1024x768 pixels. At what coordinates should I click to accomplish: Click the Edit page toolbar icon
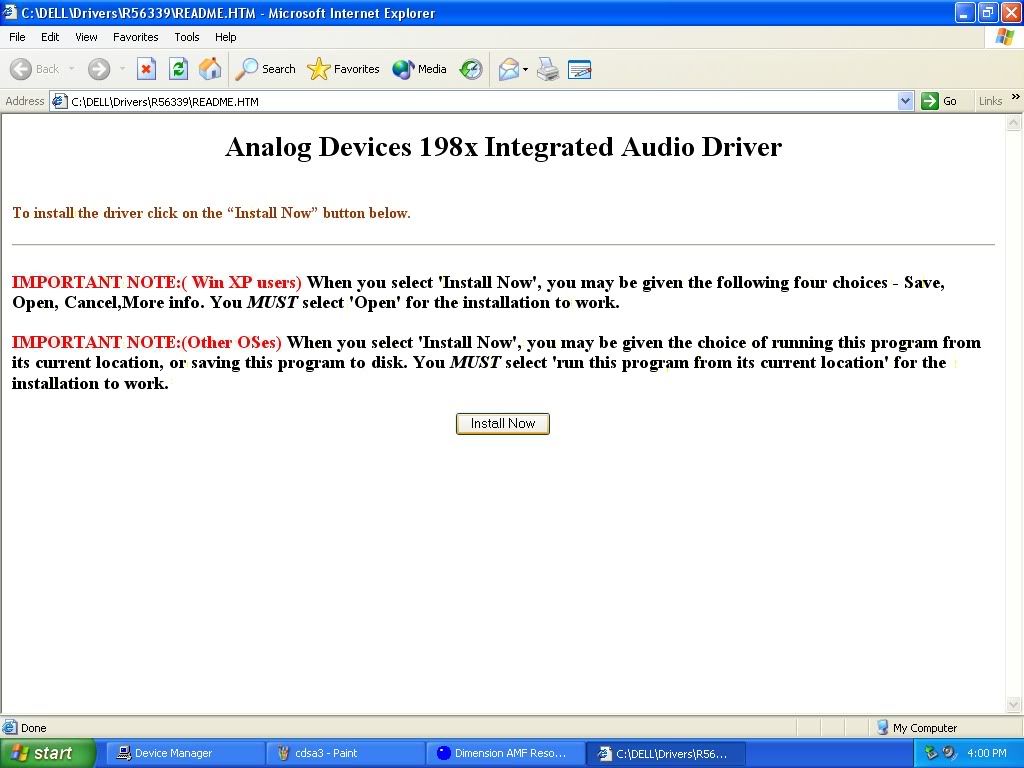point(579,69)
